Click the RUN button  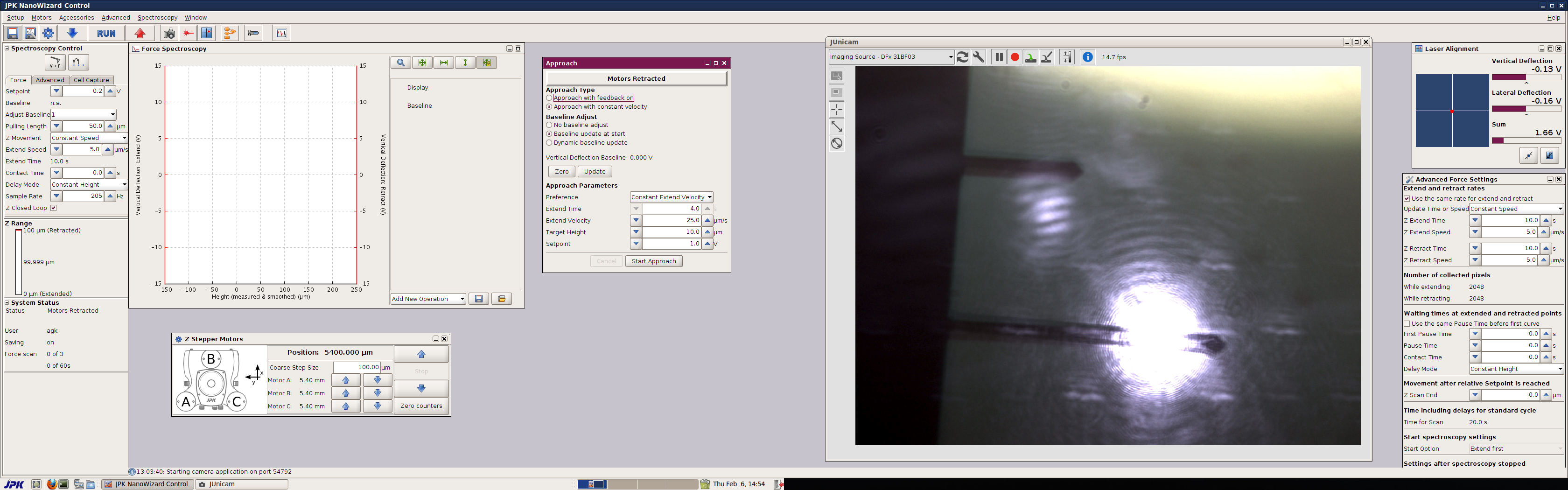pyautogui.click(x=106, y=33)
